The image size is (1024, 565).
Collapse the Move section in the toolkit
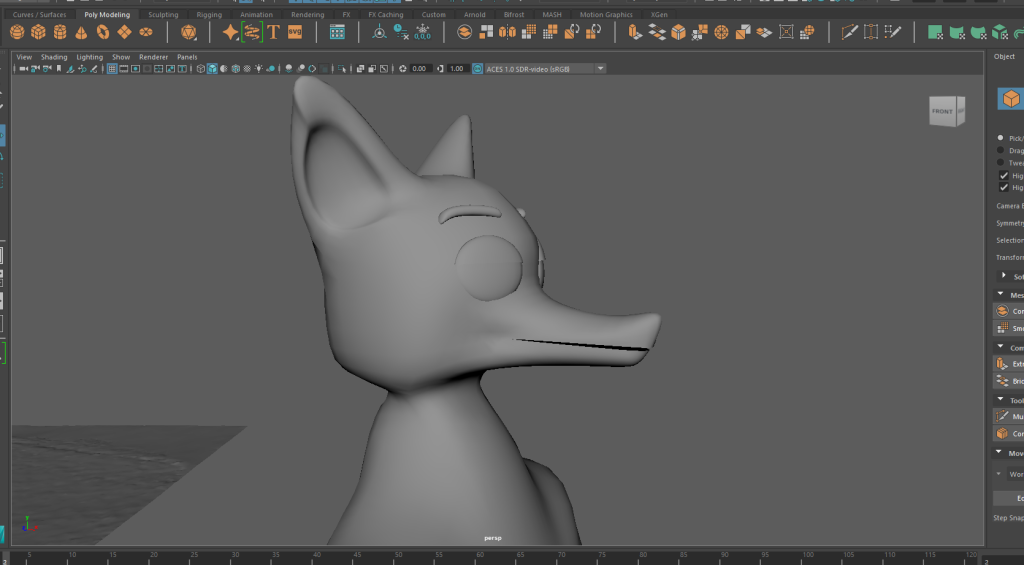coord(1000,452)
